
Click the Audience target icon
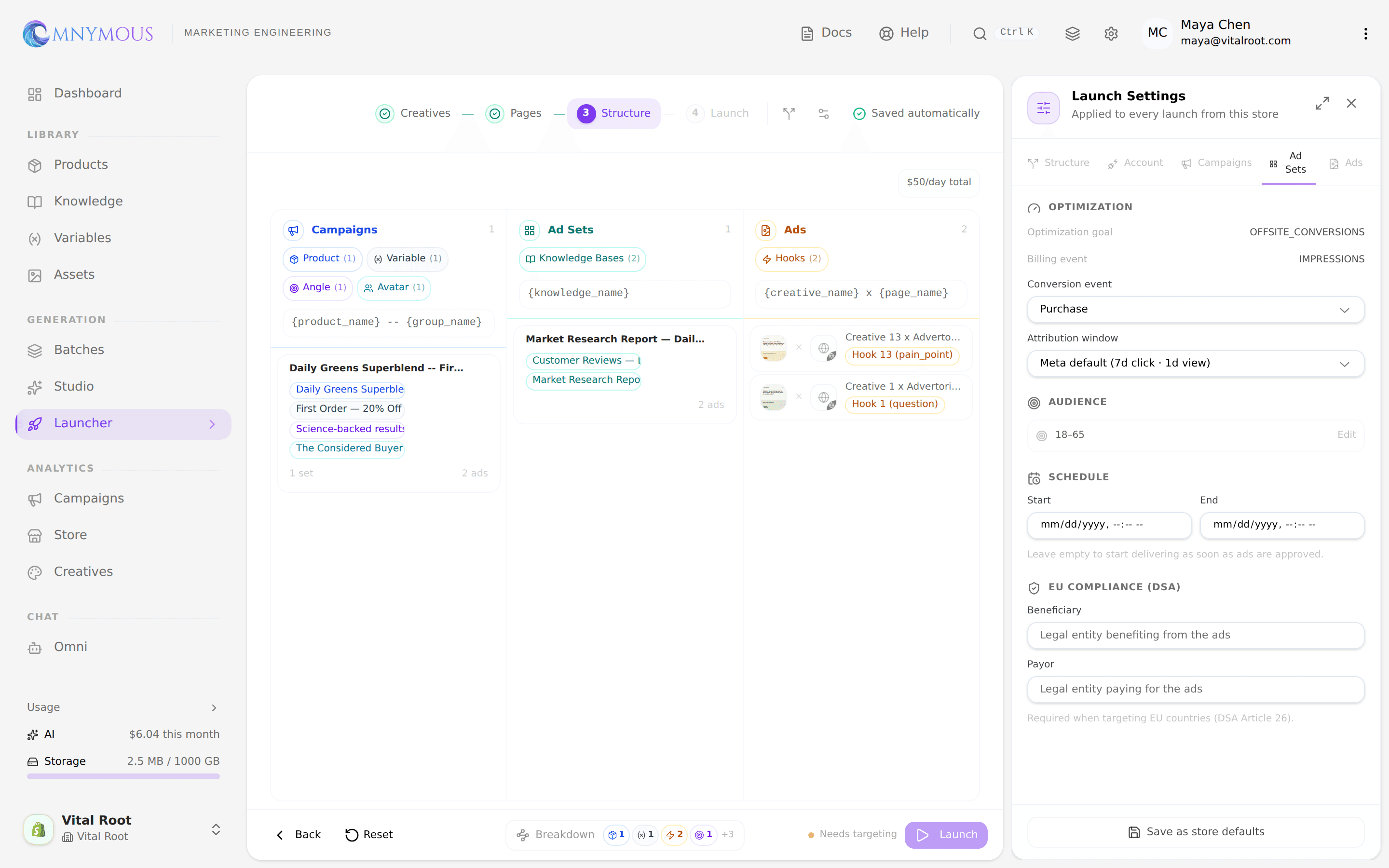[1034, 403]
